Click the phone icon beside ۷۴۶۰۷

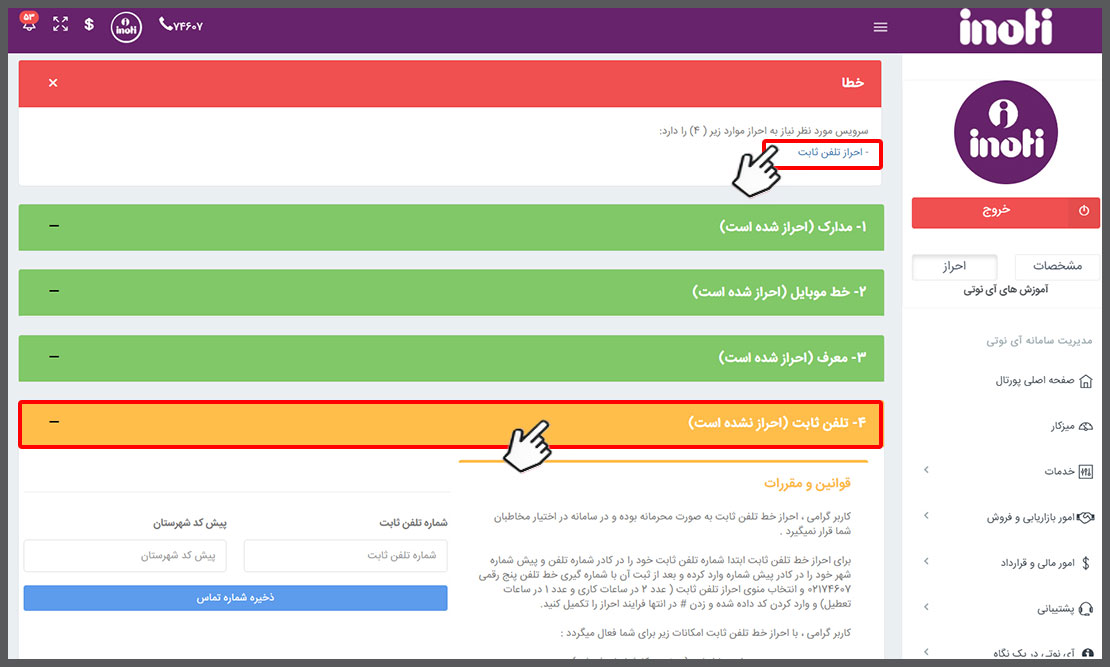click(165, 25)
